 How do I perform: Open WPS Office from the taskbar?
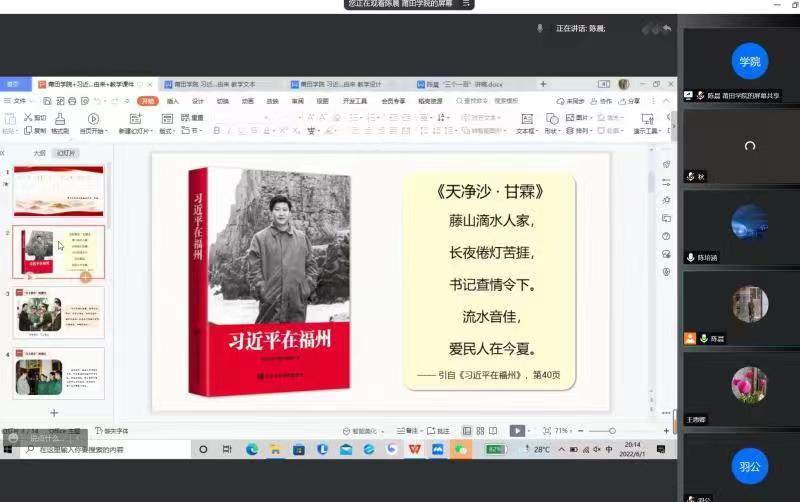[415, 449]
